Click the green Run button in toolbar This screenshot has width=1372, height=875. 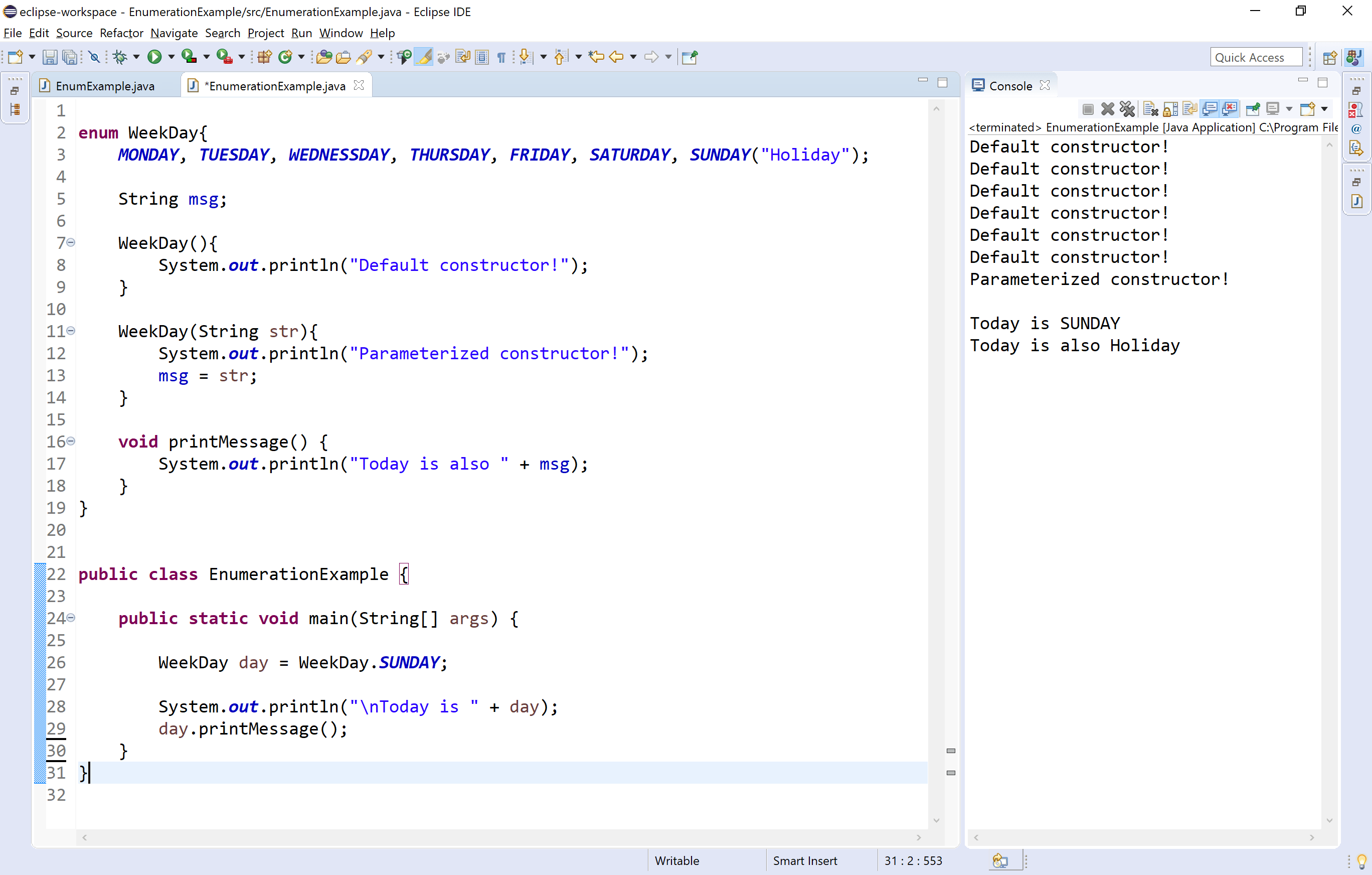(x=154, y=57)
